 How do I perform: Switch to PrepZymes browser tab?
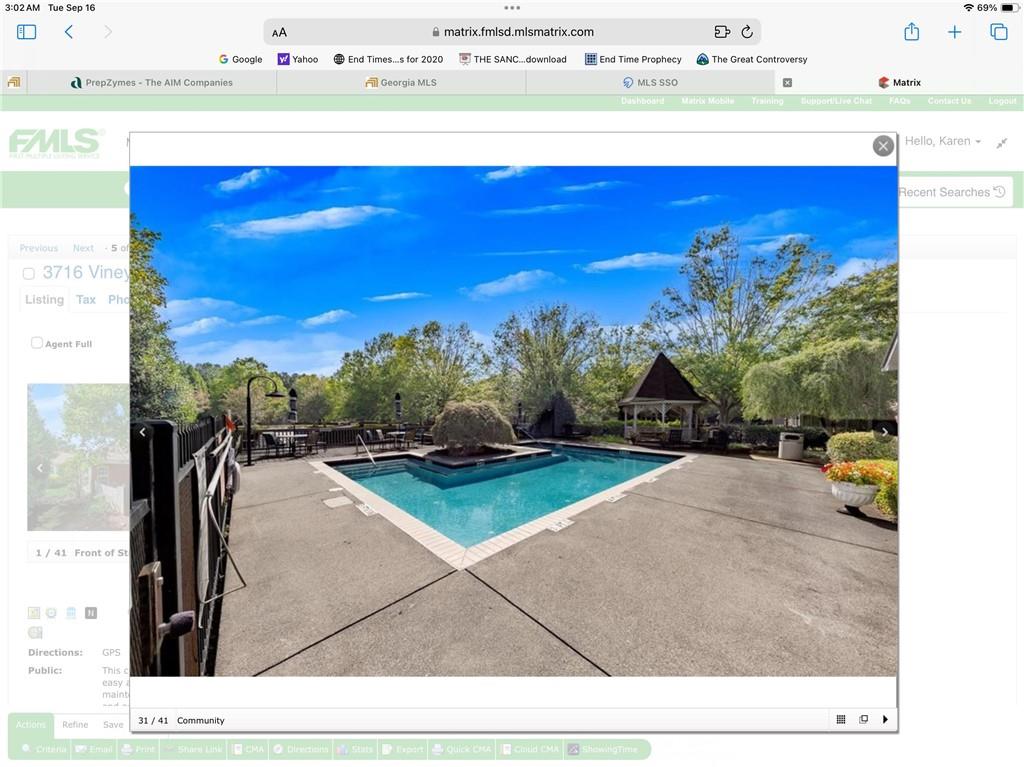152,83
